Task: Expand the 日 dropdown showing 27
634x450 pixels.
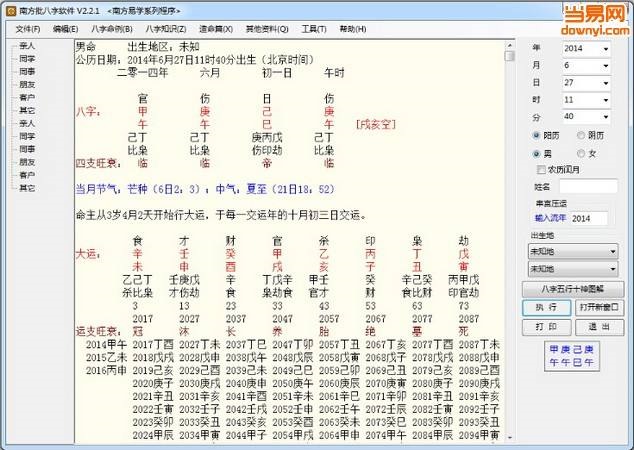Action: pyautogui.click(x=605, y=83)
